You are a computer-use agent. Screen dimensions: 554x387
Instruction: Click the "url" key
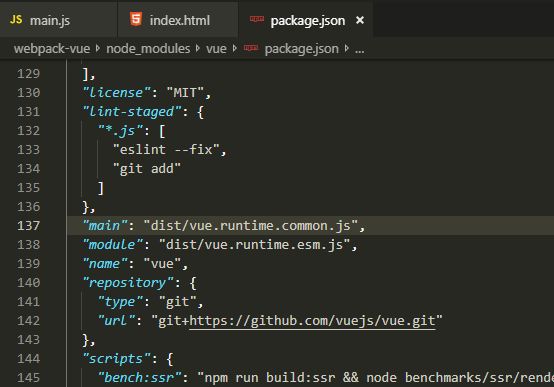click(117, 321)
